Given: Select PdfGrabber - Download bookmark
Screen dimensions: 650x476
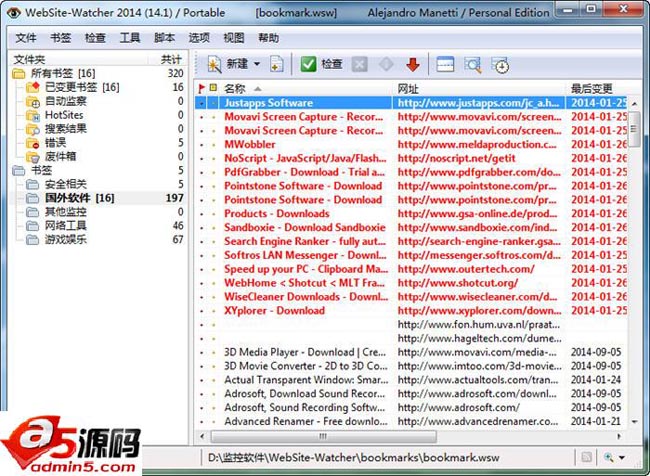Looking at the screenshot, I should (x=304, y=172).
